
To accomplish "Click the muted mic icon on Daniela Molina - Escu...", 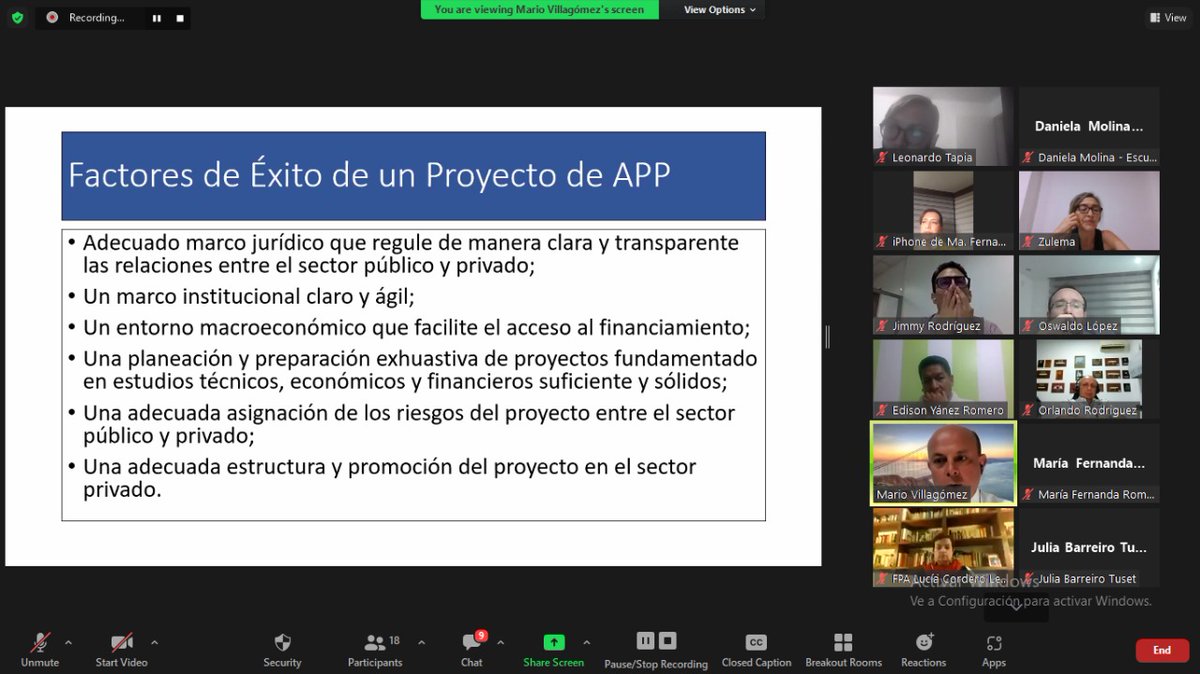I will tap(1028, 158).
